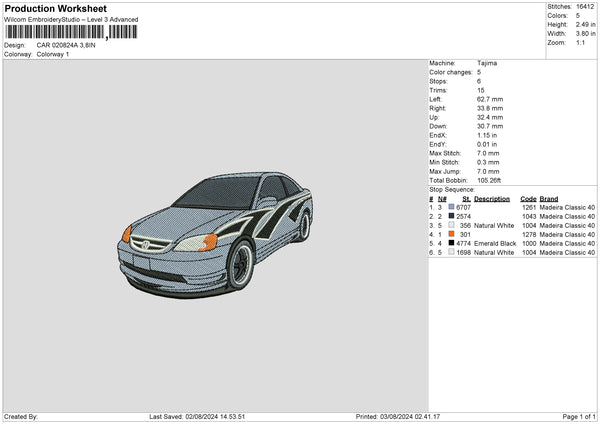Click the embroidered car design preview
The height and width of the screenshot is (424, 600).
[x=215, y=235]
